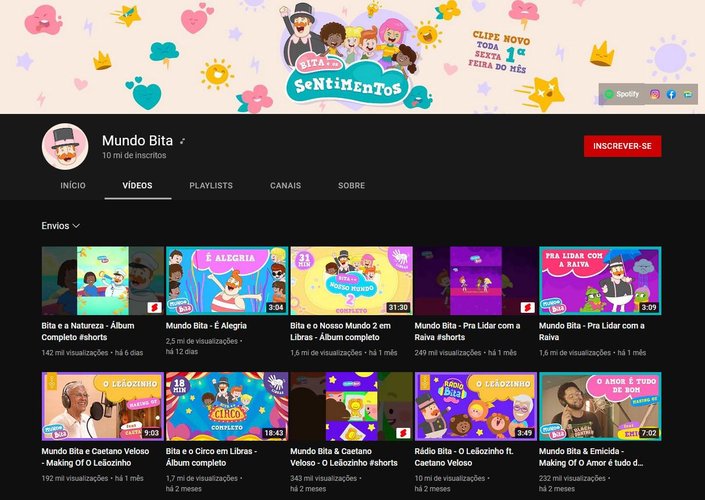Click the 2,5 mi de visualizações text
705x500 pixels.
click(202, 341)
